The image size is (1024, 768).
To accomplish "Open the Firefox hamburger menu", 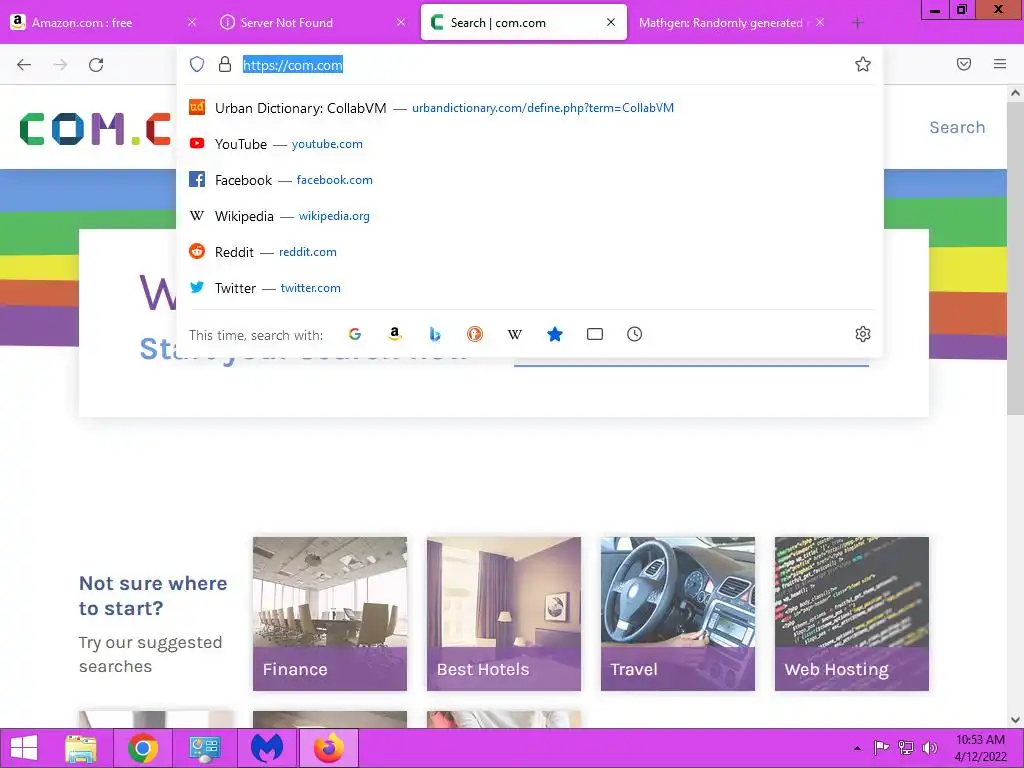I will tap(1000, 64).
